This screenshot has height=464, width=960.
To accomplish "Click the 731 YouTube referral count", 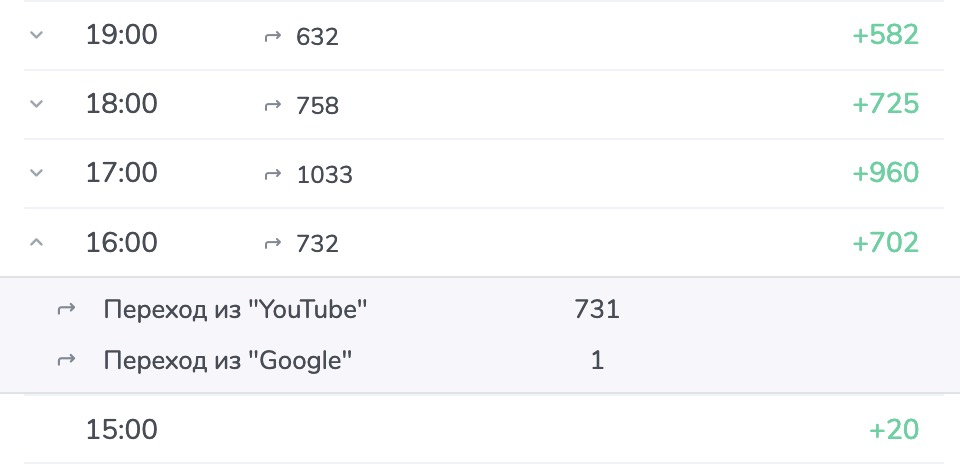I will [597, 310].
